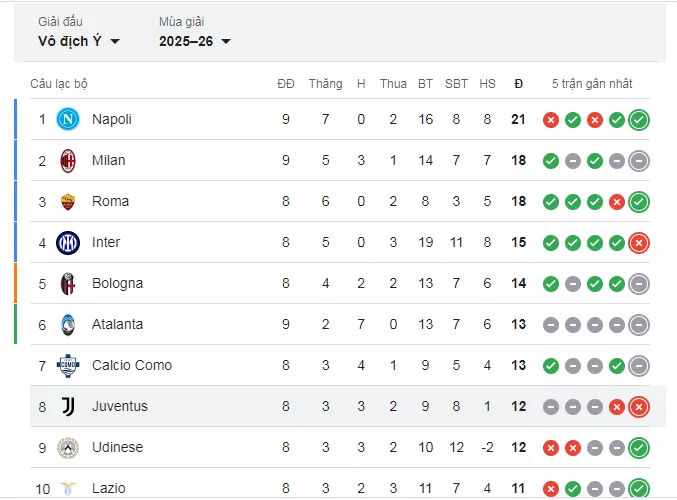Click the Bologna club crest icon
Viewport: 677px width, 500px height.
[x=68, y=284]
